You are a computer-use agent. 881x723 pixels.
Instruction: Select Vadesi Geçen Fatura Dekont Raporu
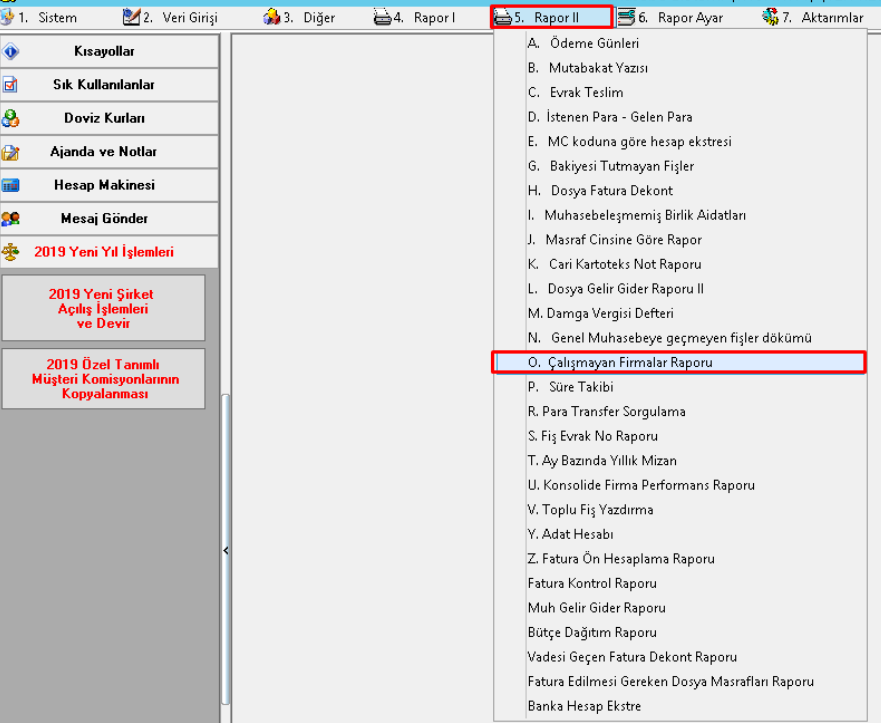pos(680,657)
